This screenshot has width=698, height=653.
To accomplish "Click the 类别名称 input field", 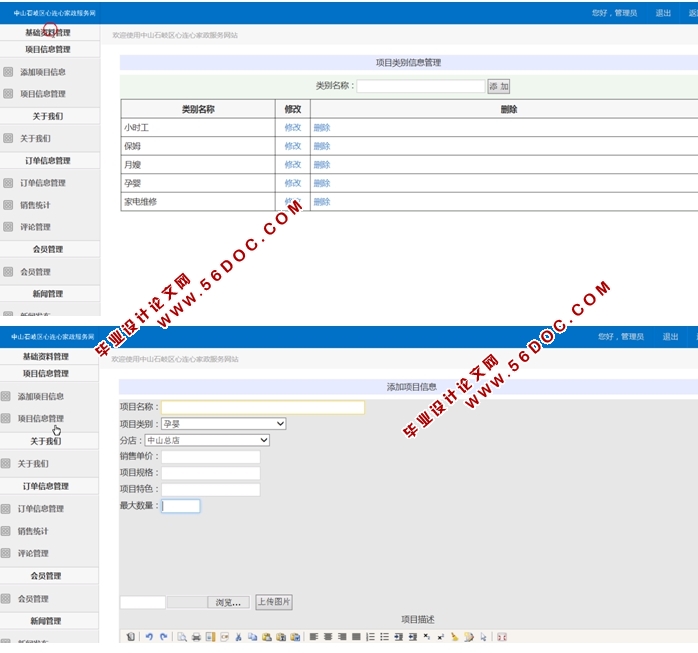I will click(x=421, y=86).
